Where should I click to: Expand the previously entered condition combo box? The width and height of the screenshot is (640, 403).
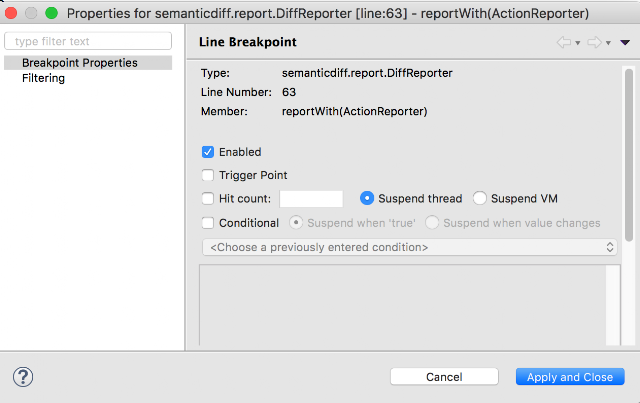coord(409,247)
